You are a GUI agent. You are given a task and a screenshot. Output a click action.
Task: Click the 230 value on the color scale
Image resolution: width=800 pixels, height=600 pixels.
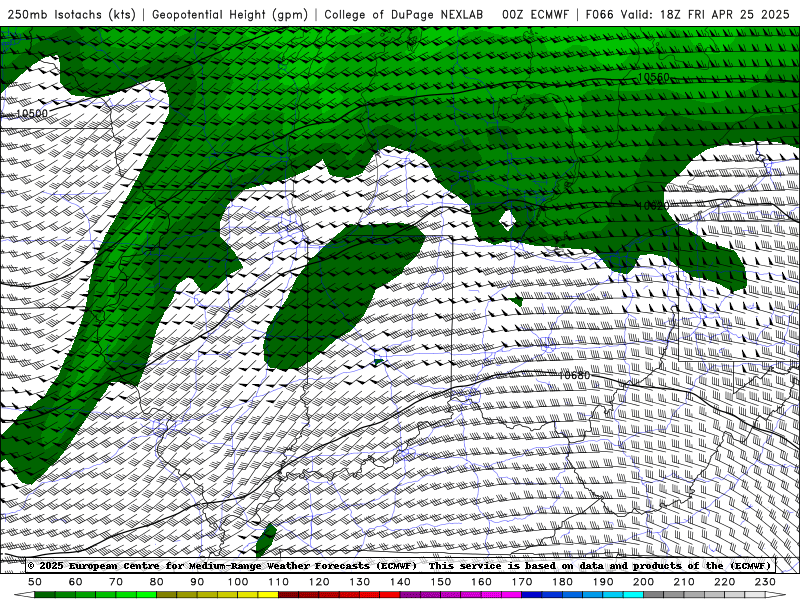point(765,582)
